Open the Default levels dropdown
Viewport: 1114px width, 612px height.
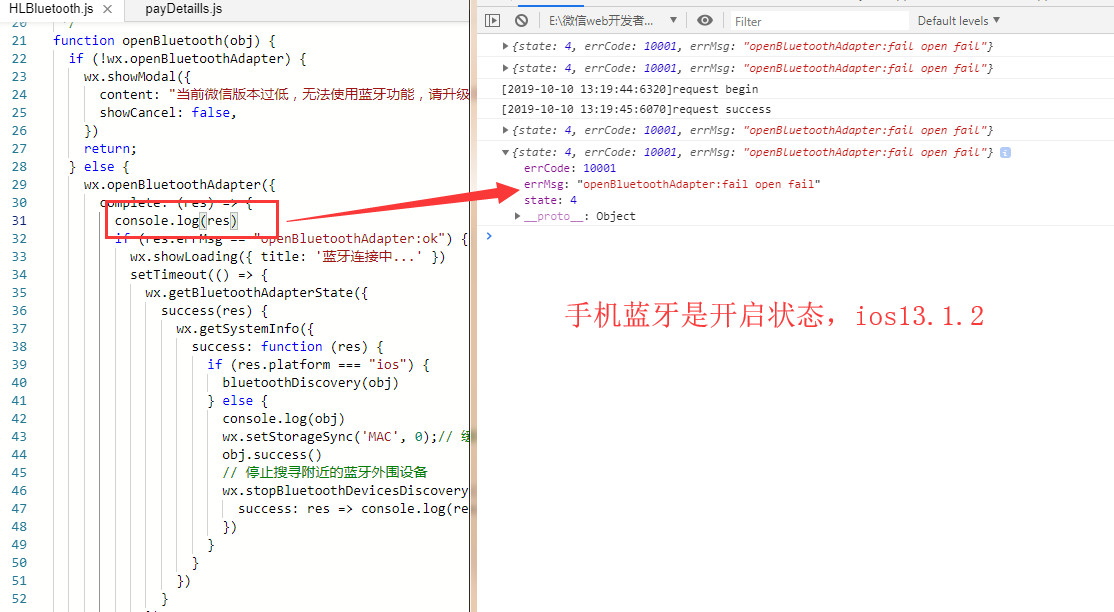click(958, 21)
